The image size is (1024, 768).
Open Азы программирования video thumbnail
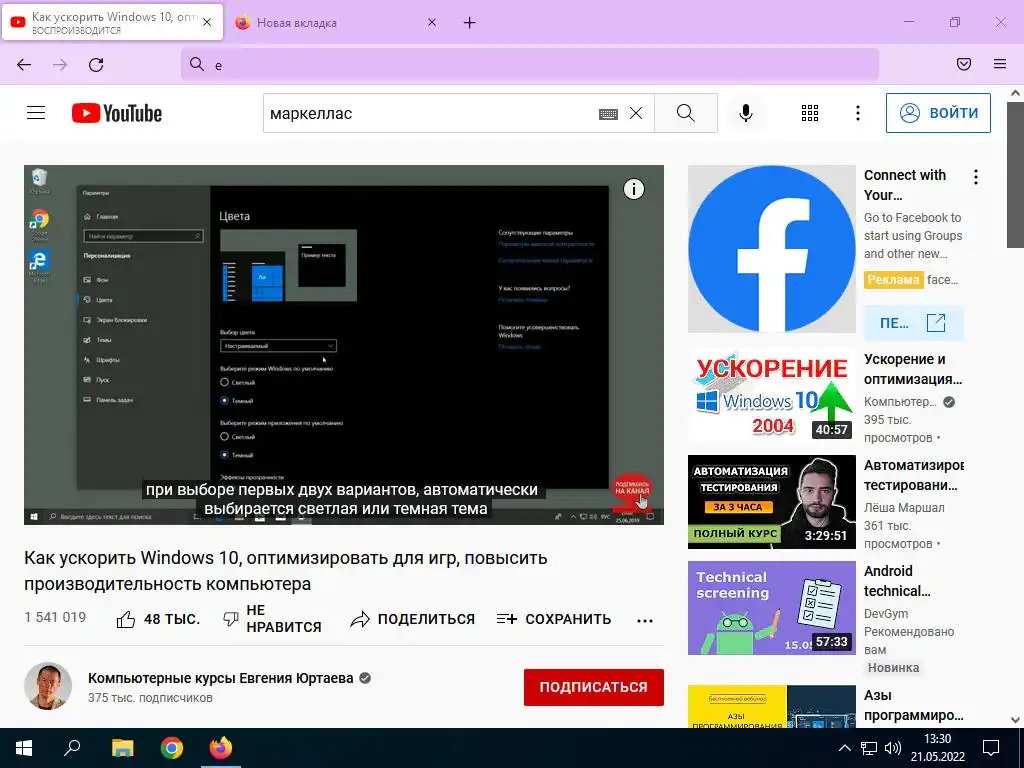pyautogui.click(x=772, y=707)
